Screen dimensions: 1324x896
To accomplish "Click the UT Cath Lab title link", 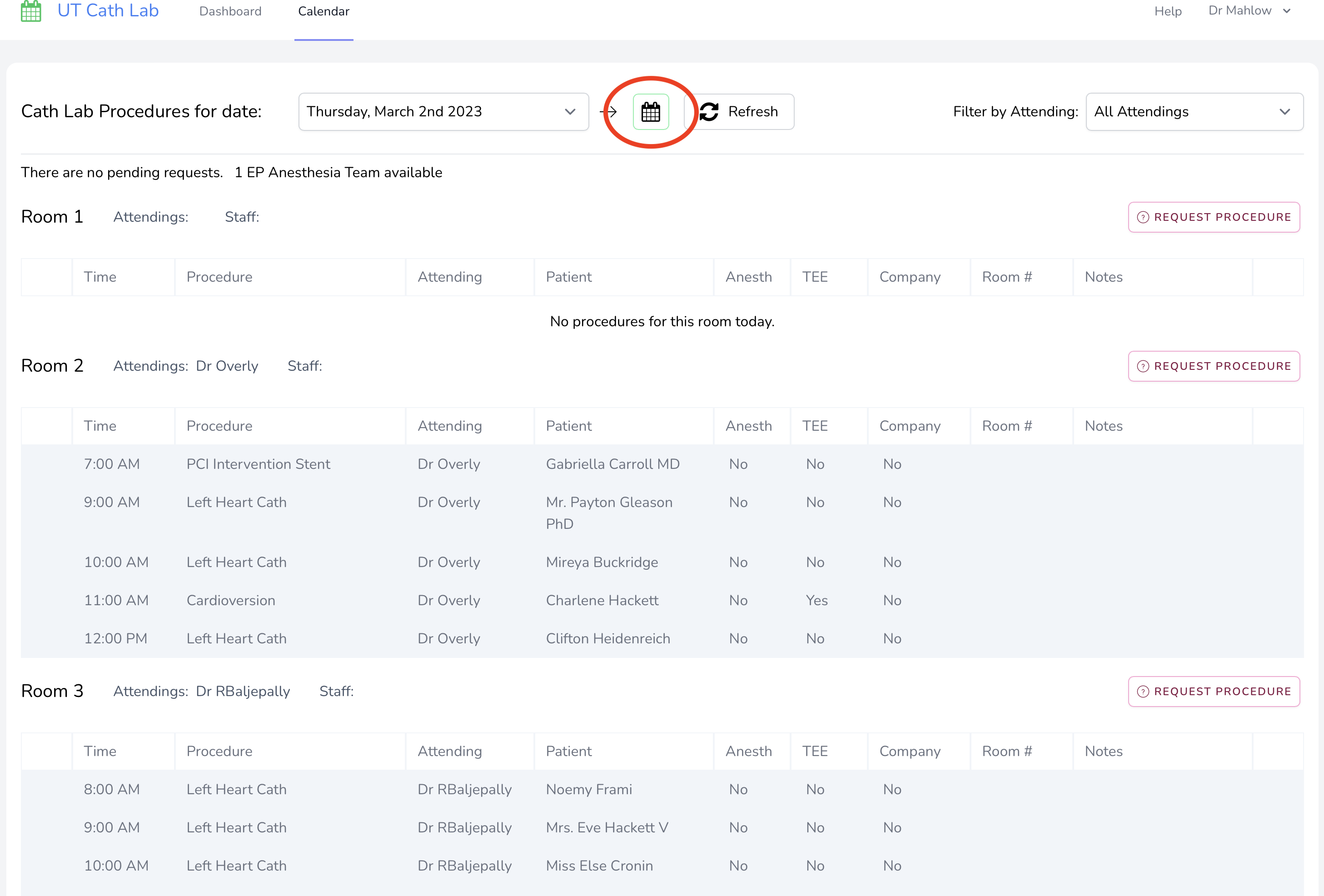I will (108, 10).
